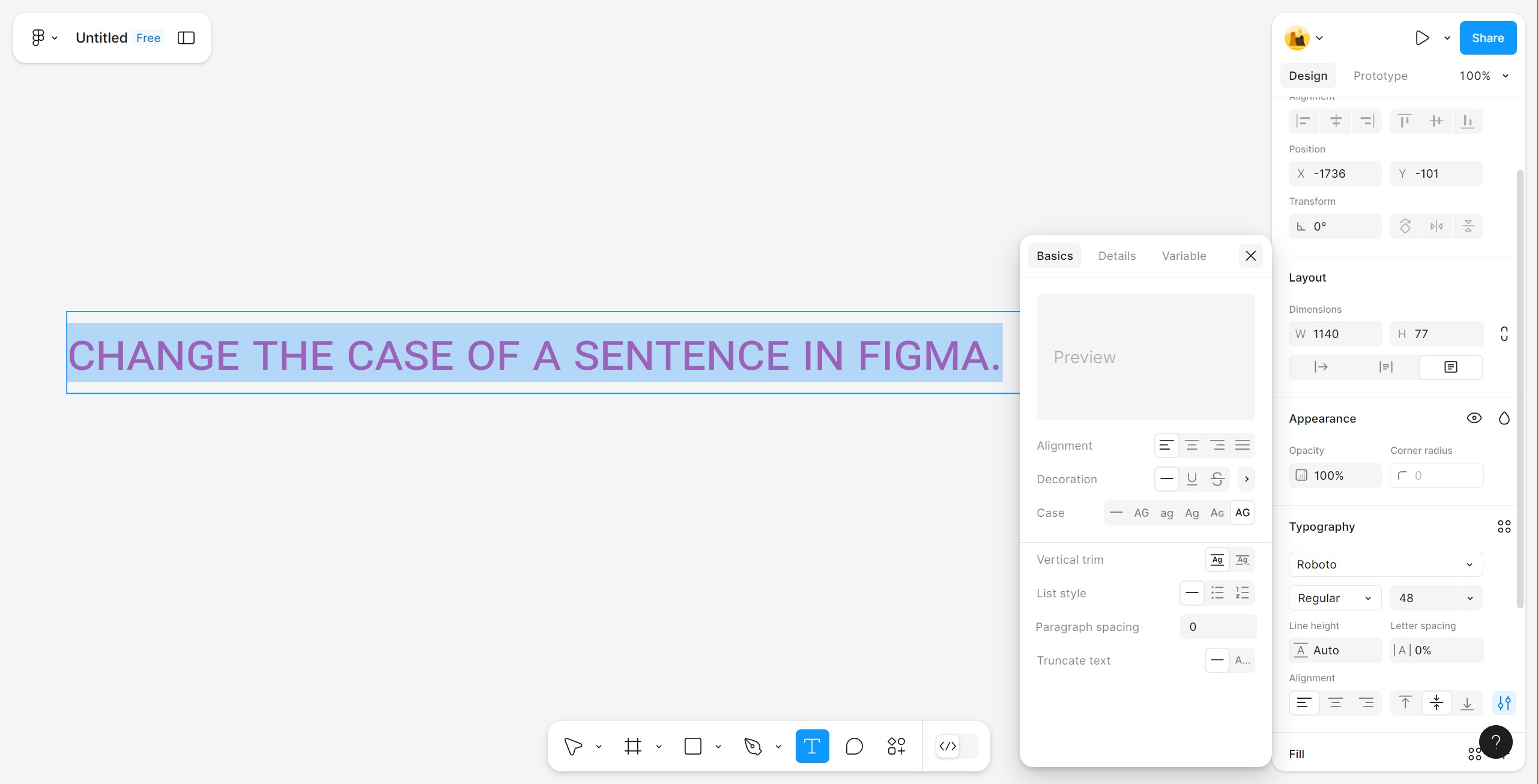Flip horizontal in Transform section
1538x784 pixels.
coord(1437,226)
